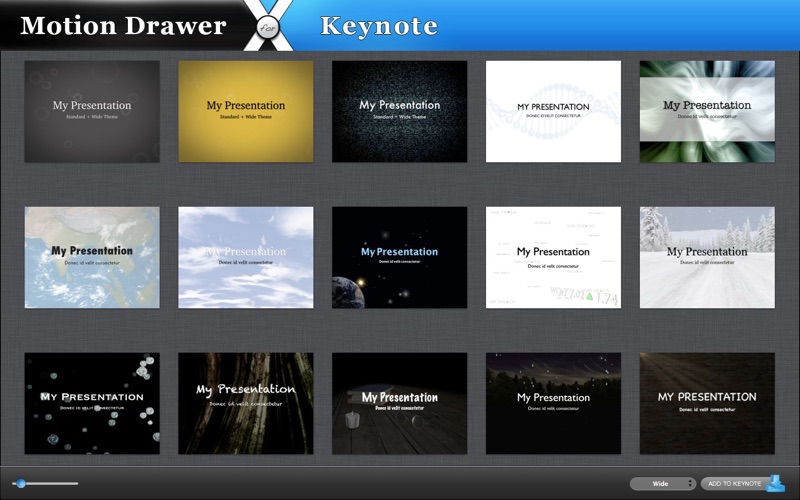Pick the space with planet theme thumbnail
The height and width of the screenshot is (500, 800).
coord(399,257)
